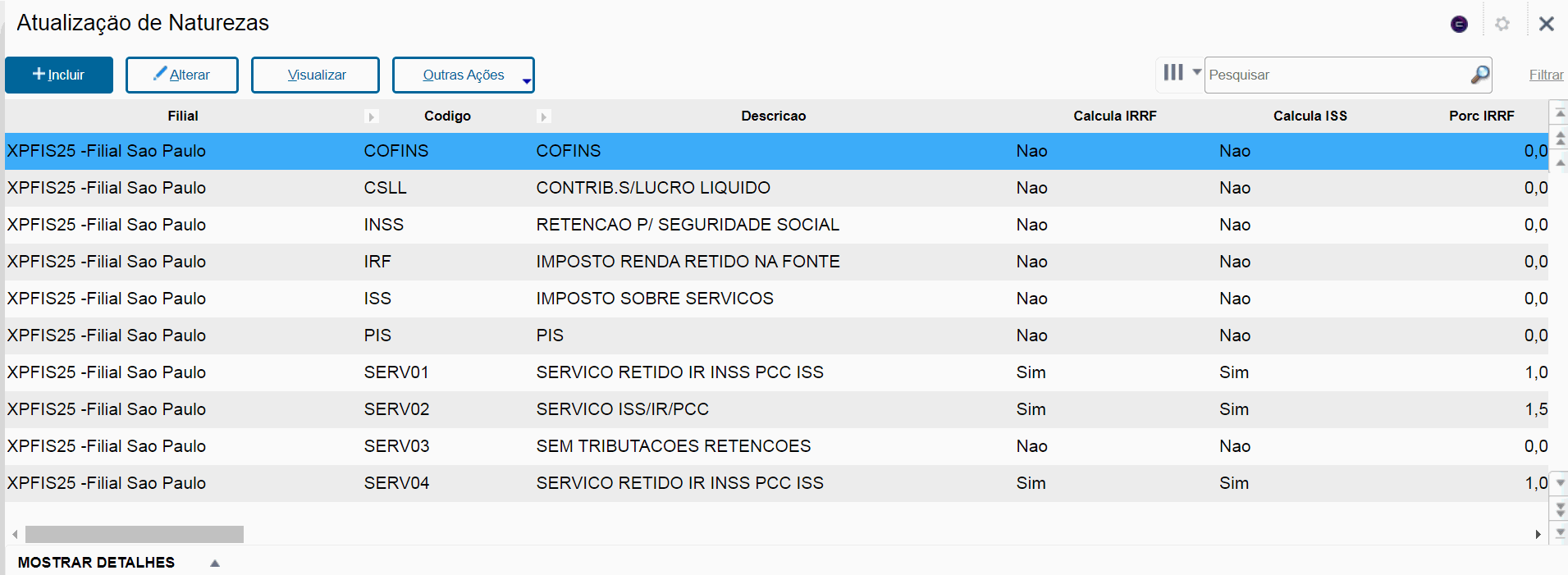Screen dimensions: 1568x575
Task: Click the Alterar button
Action: 182,75
